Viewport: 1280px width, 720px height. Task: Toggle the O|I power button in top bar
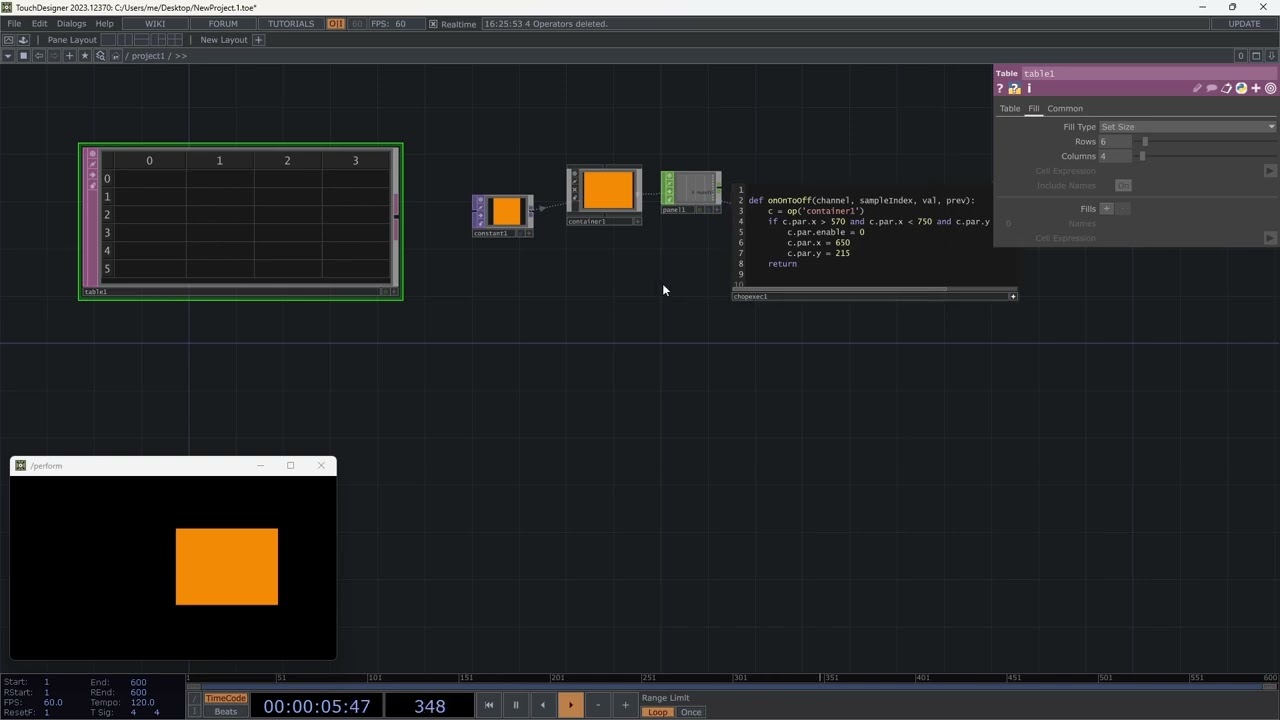336,24
